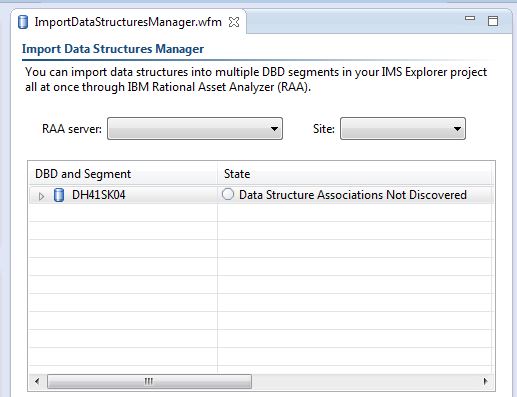Select the ImportDataStructuresManager.wfm editor tab
Screen dimensions: 517x397
pos(128,22)
